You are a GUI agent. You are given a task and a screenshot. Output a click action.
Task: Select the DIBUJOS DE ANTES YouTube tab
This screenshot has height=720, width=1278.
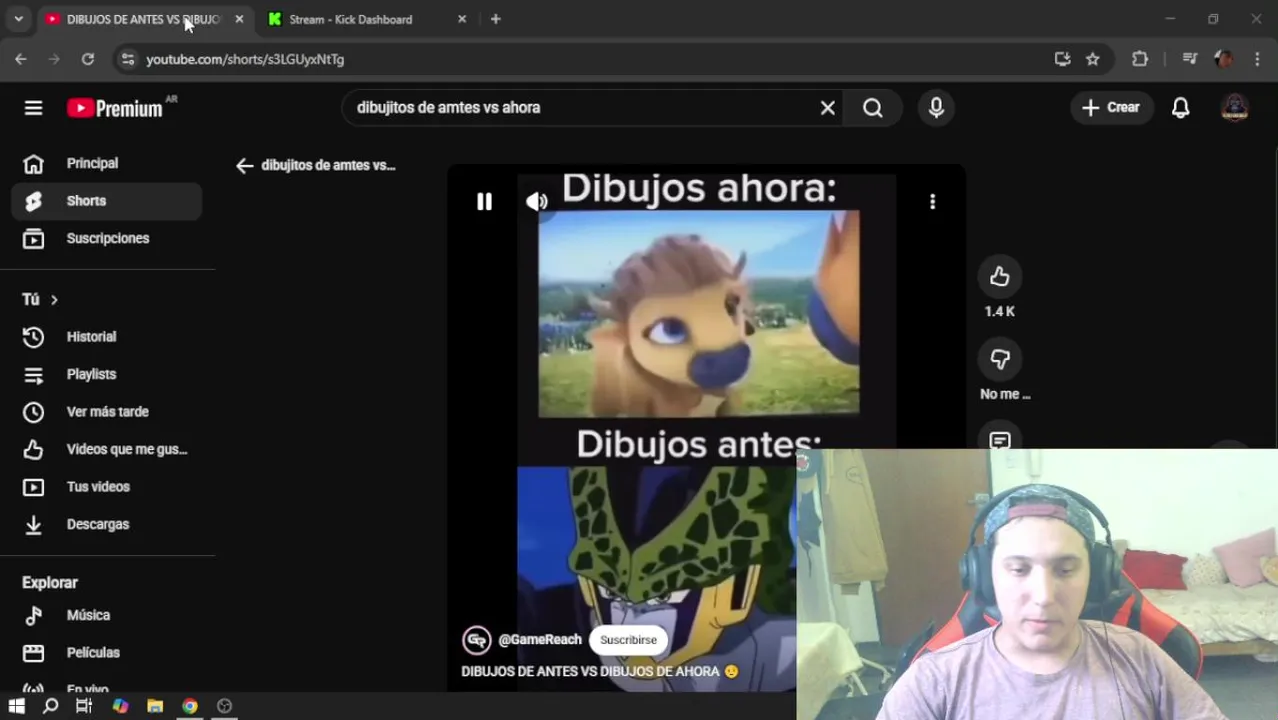click(143, 19)
